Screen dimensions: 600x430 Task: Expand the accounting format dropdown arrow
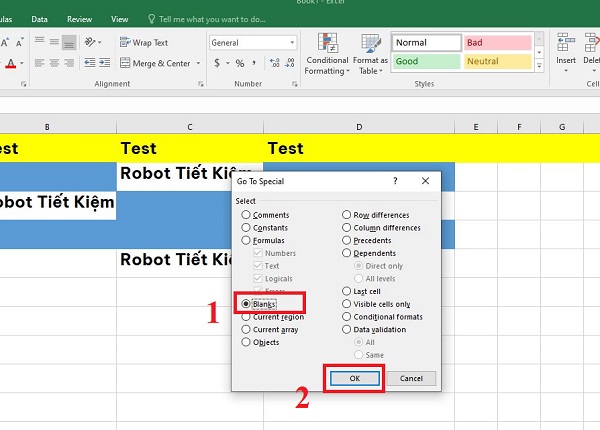[x=227, y=63]
